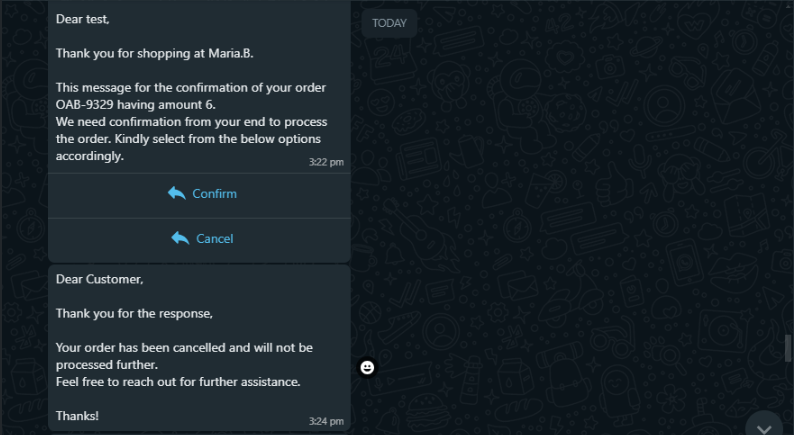Click the TODAY date chip
This screenshot has height=435, width=794.
coord(389,23)
